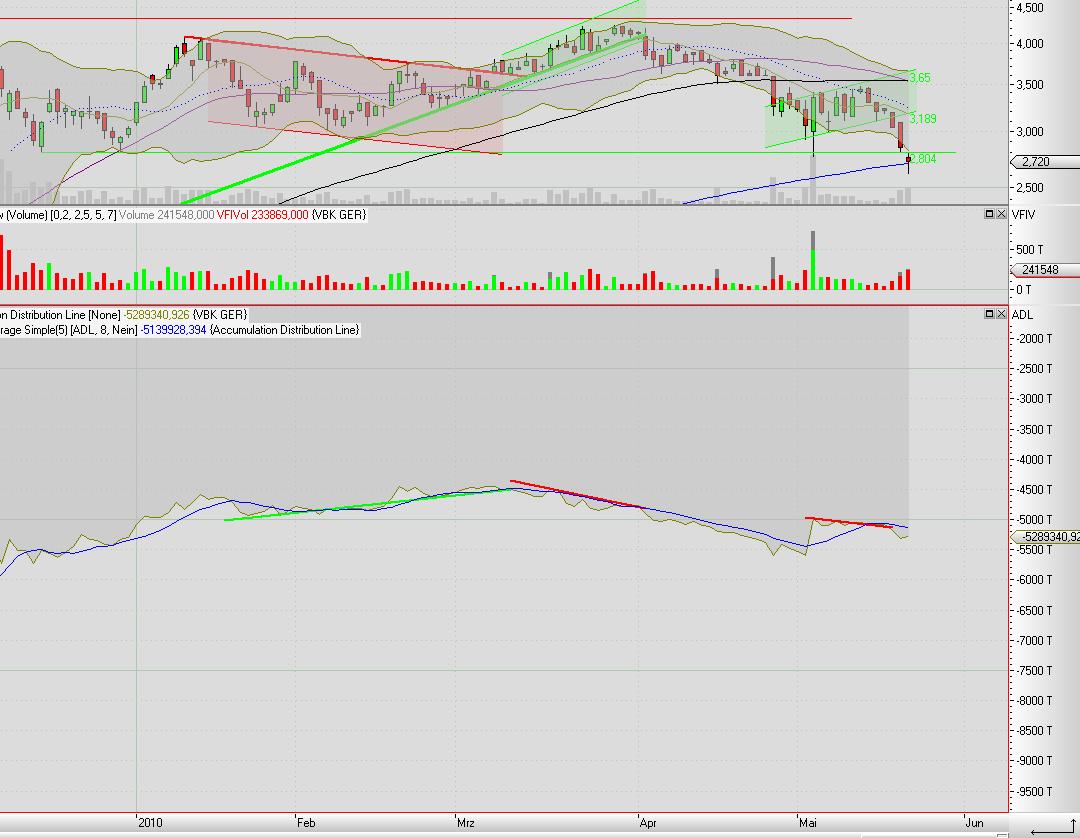Click the Jun date axis label
1080x838 pixels.
(974, 822)
